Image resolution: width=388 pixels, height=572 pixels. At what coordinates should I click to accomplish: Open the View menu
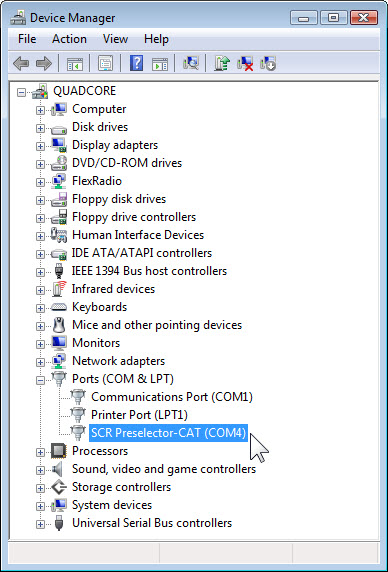[115, 39]
